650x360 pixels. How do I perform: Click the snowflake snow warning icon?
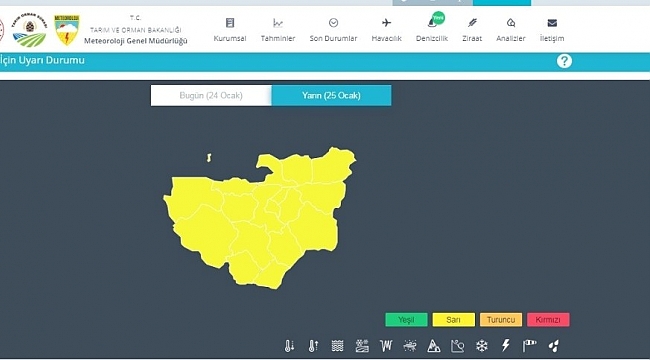point(482,345)
